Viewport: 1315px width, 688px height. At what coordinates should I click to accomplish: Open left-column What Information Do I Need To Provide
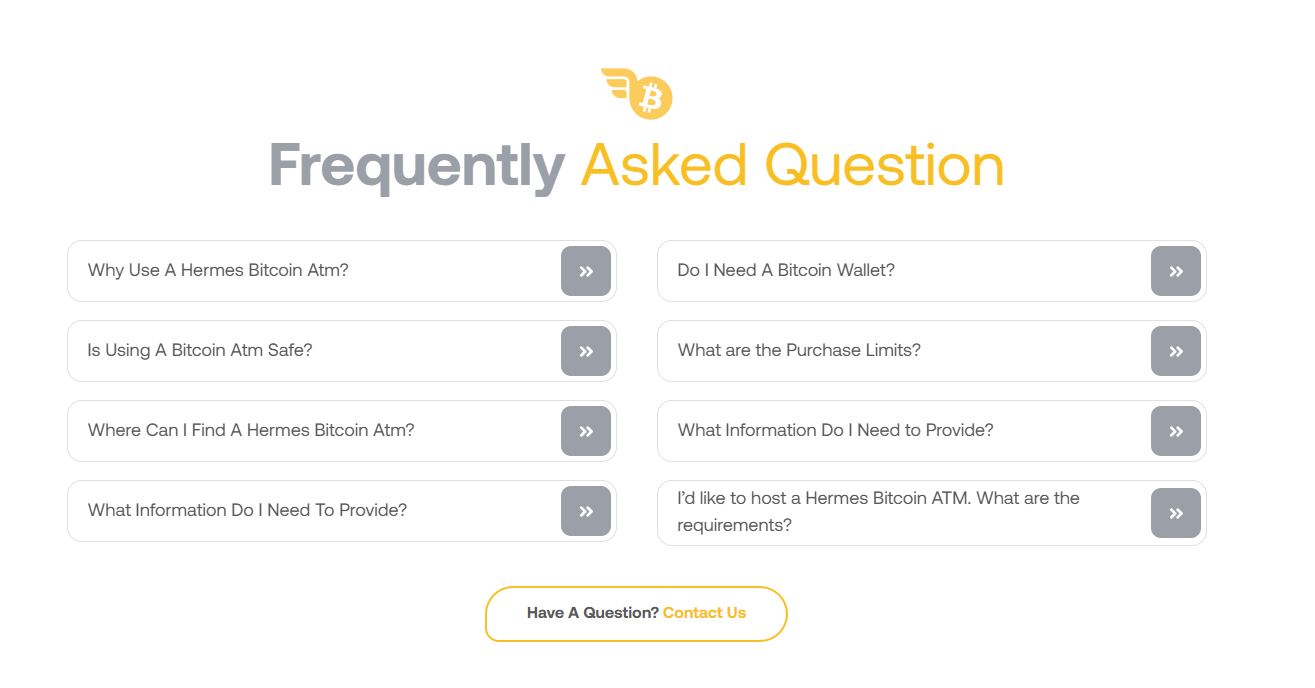point(247,510)
